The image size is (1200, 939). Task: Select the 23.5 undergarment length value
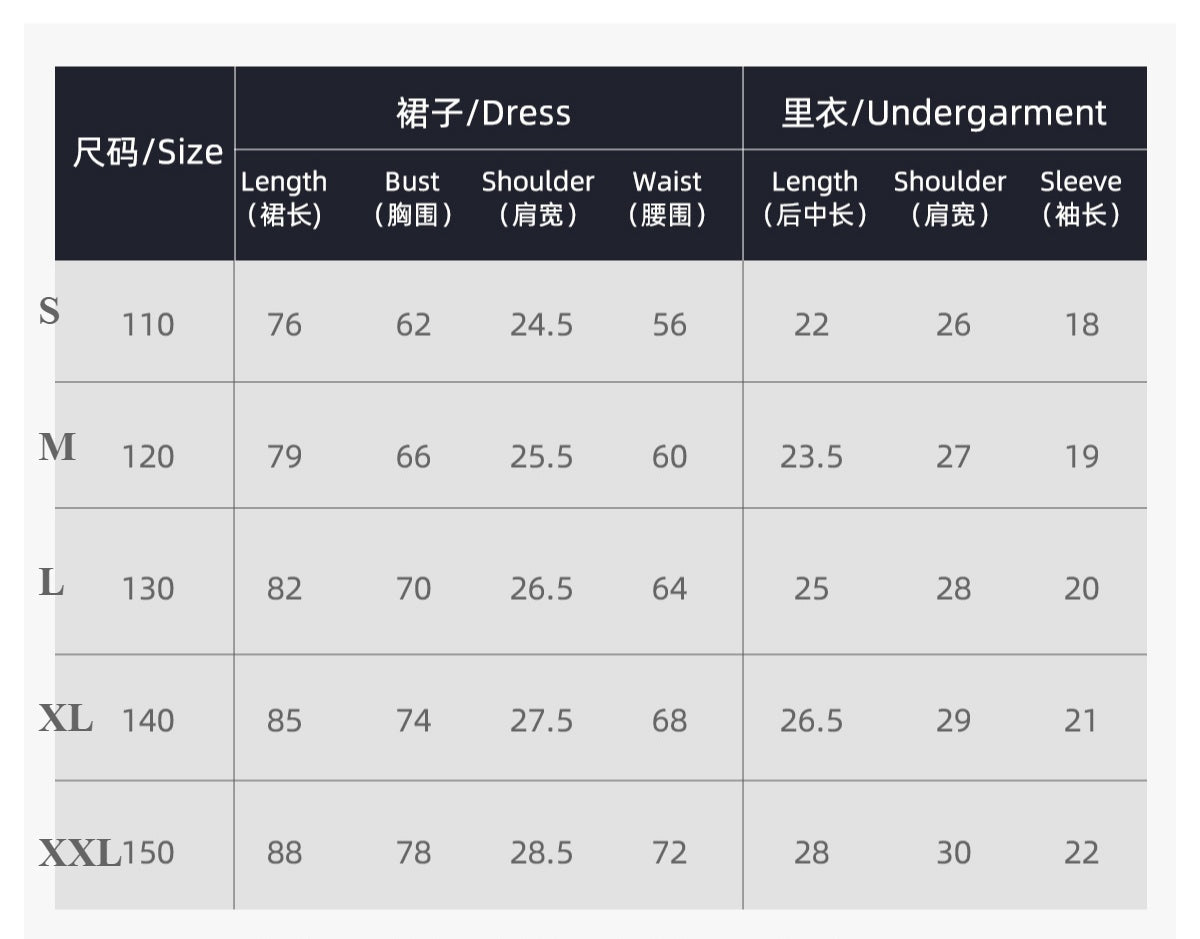(811, 457)
